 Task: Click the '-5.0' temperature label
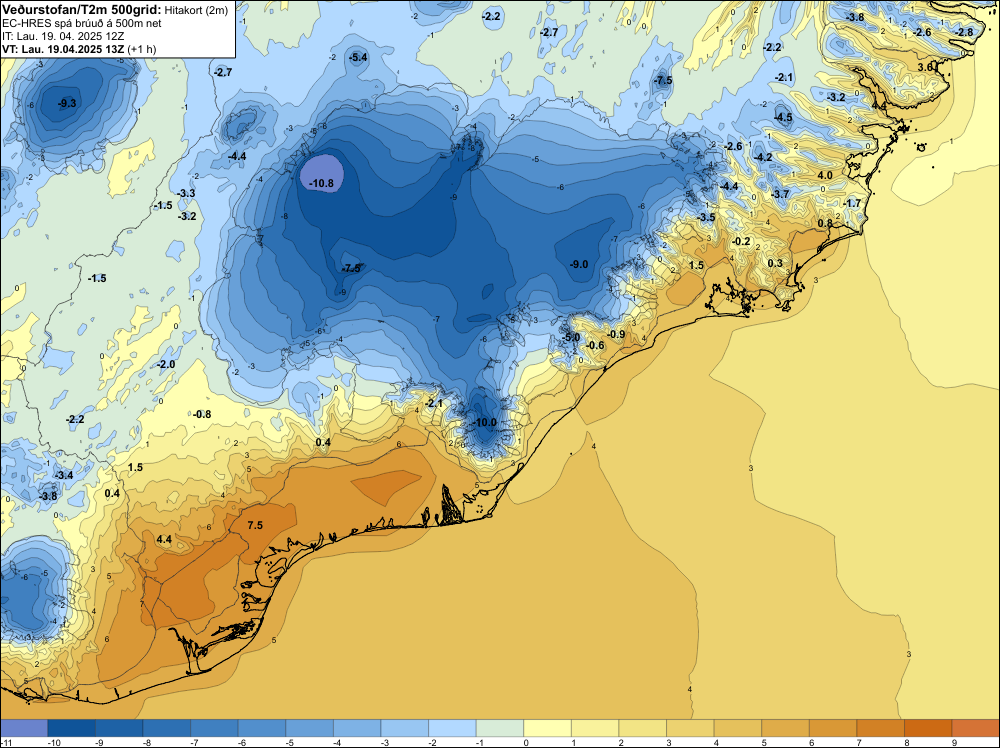(x=570, y=337)
